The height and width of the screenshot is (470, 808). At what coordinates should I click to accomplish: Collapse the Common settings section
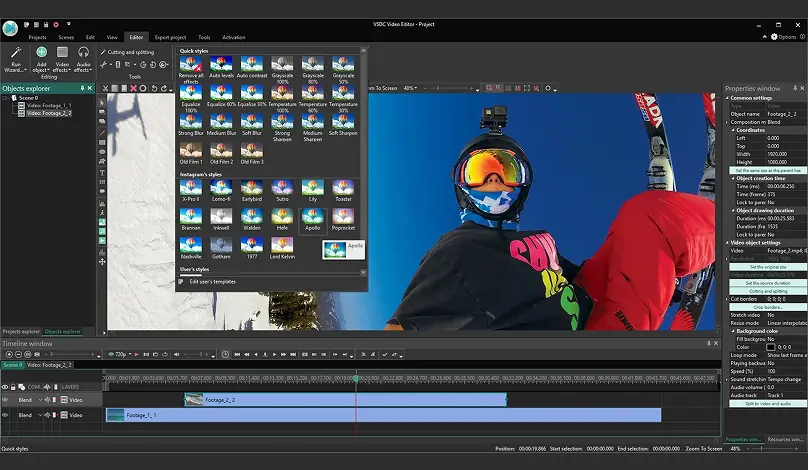(x=728, y=98)
